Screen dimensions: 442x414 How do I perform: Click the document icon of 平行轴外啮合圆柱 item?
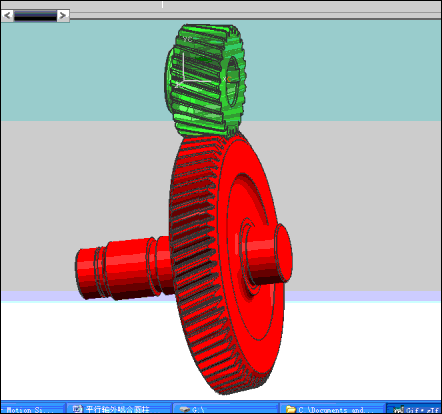pyautogui.click(x=78, y=409)
